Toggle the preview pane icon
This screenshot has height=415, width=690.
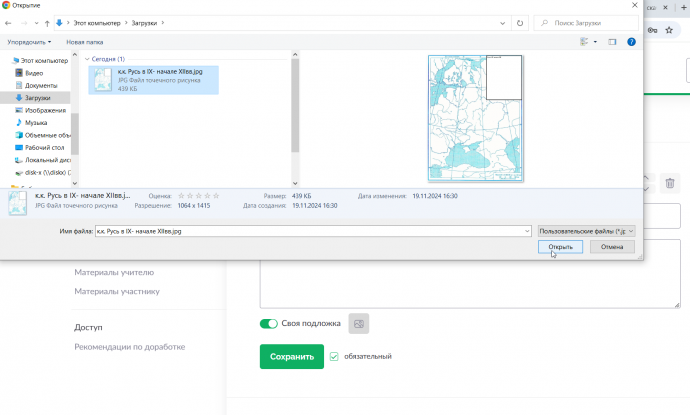point(612,42)
